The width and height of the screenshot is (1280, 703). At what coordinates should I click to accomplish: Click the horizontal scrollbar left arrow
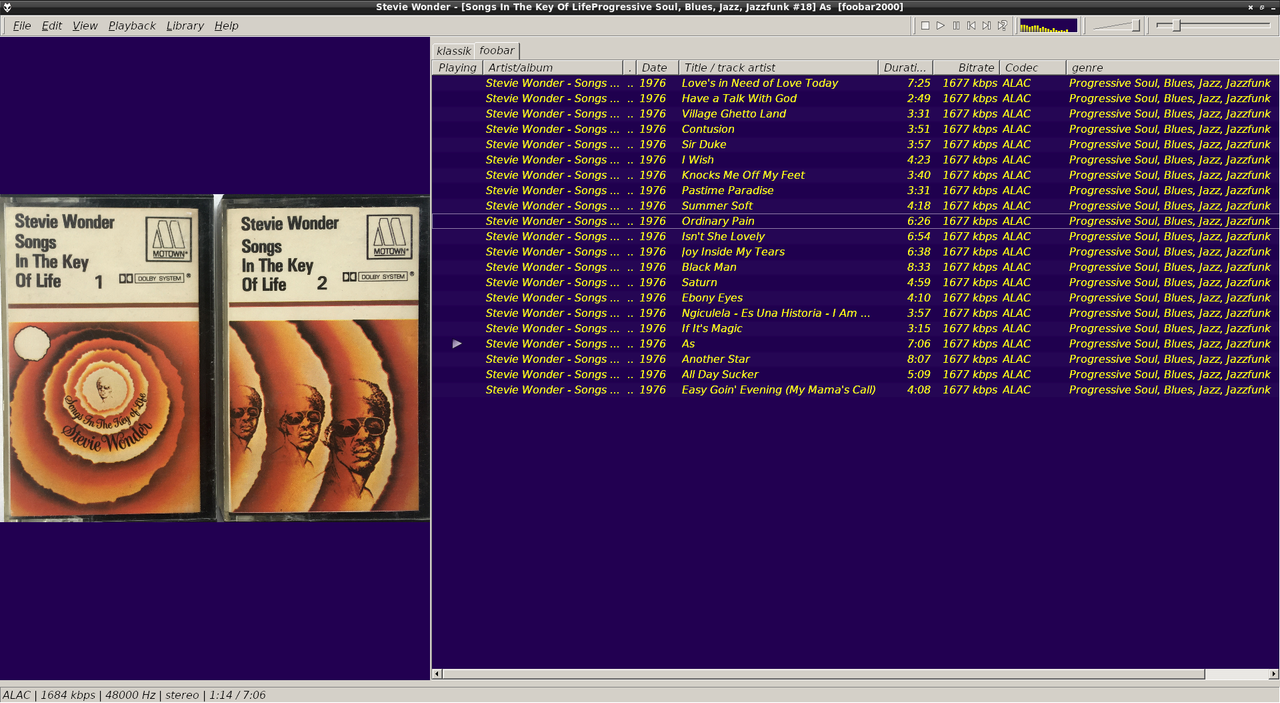(437, 674)
